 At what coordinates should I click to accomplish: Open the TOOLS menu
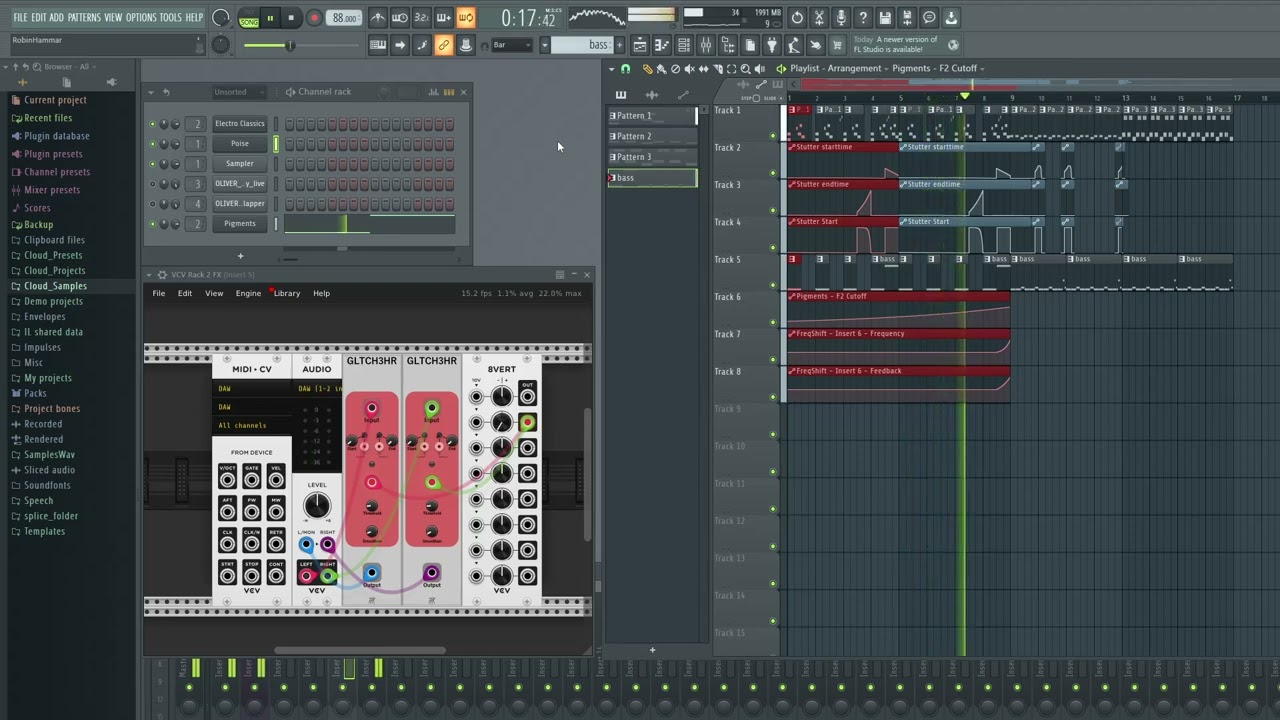tap(171, 18)
